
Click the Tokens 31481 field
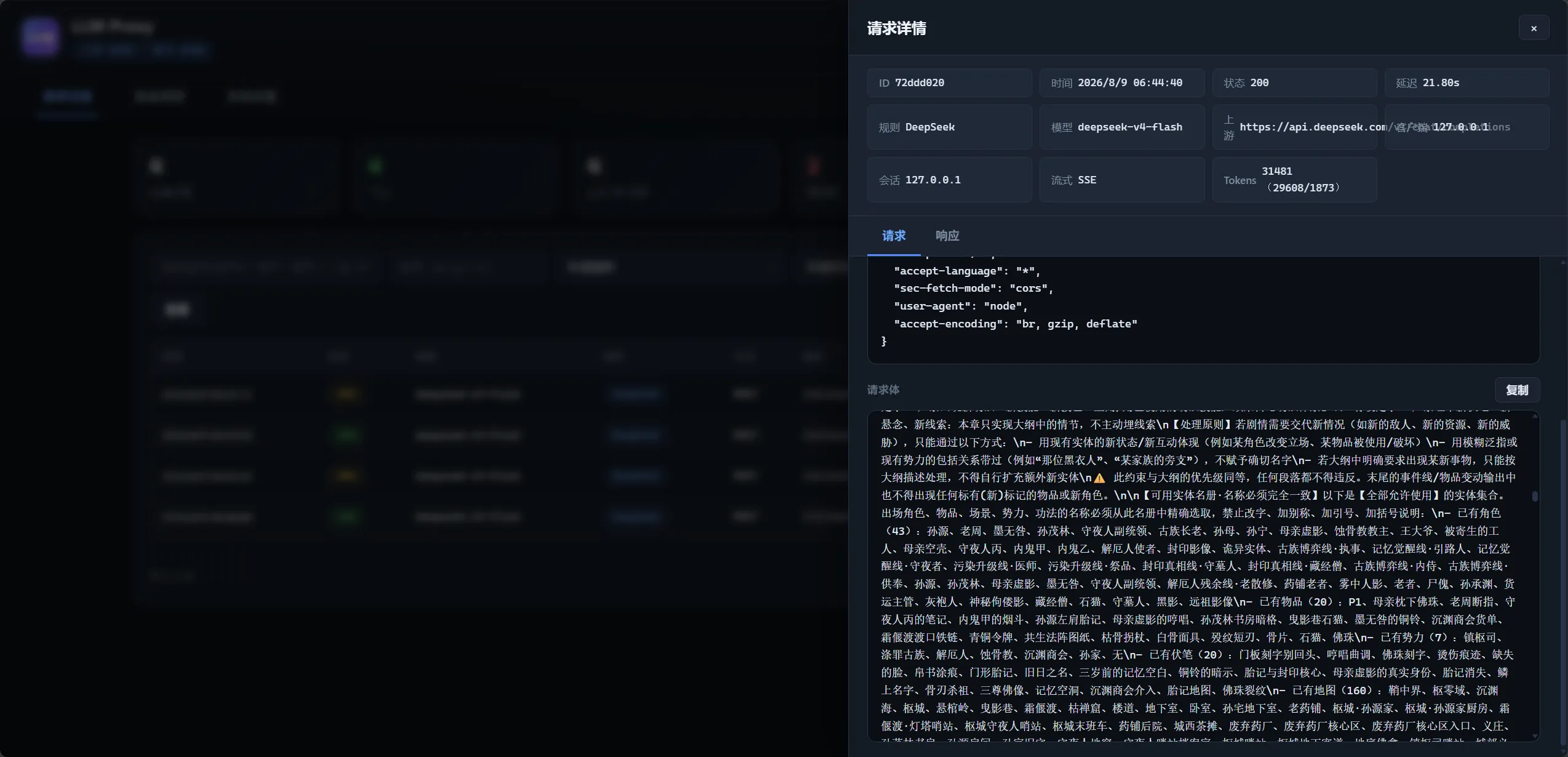[x=1294, y=180]
